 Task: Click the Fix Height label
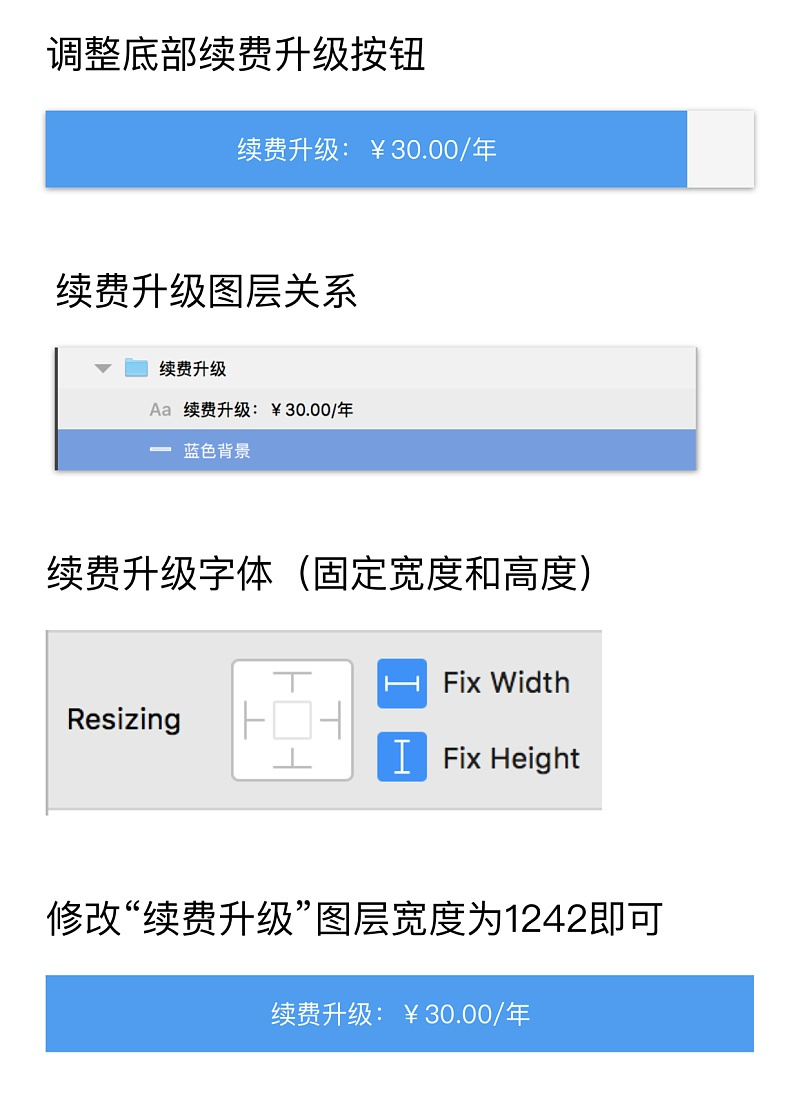click(x=511, y=758)
